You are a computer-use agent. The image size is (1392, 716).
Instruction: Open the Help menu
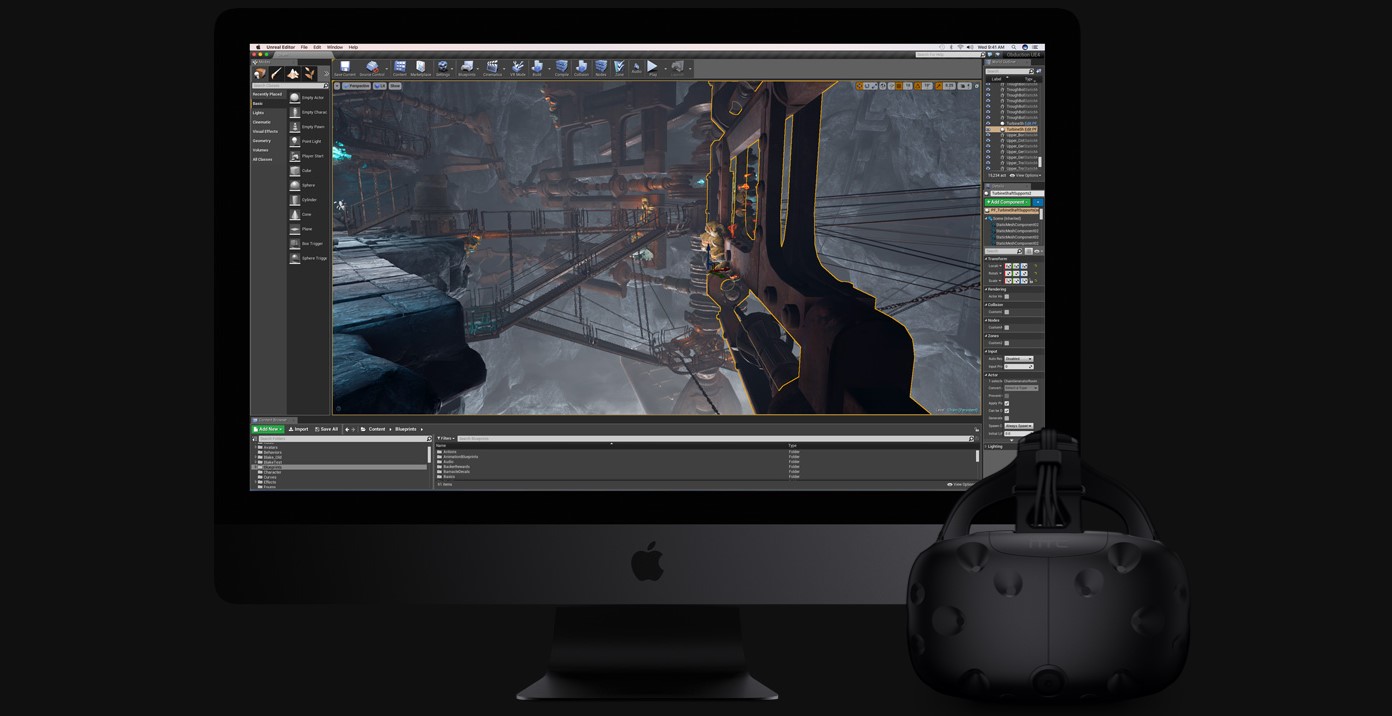click(x=353, y=47)
